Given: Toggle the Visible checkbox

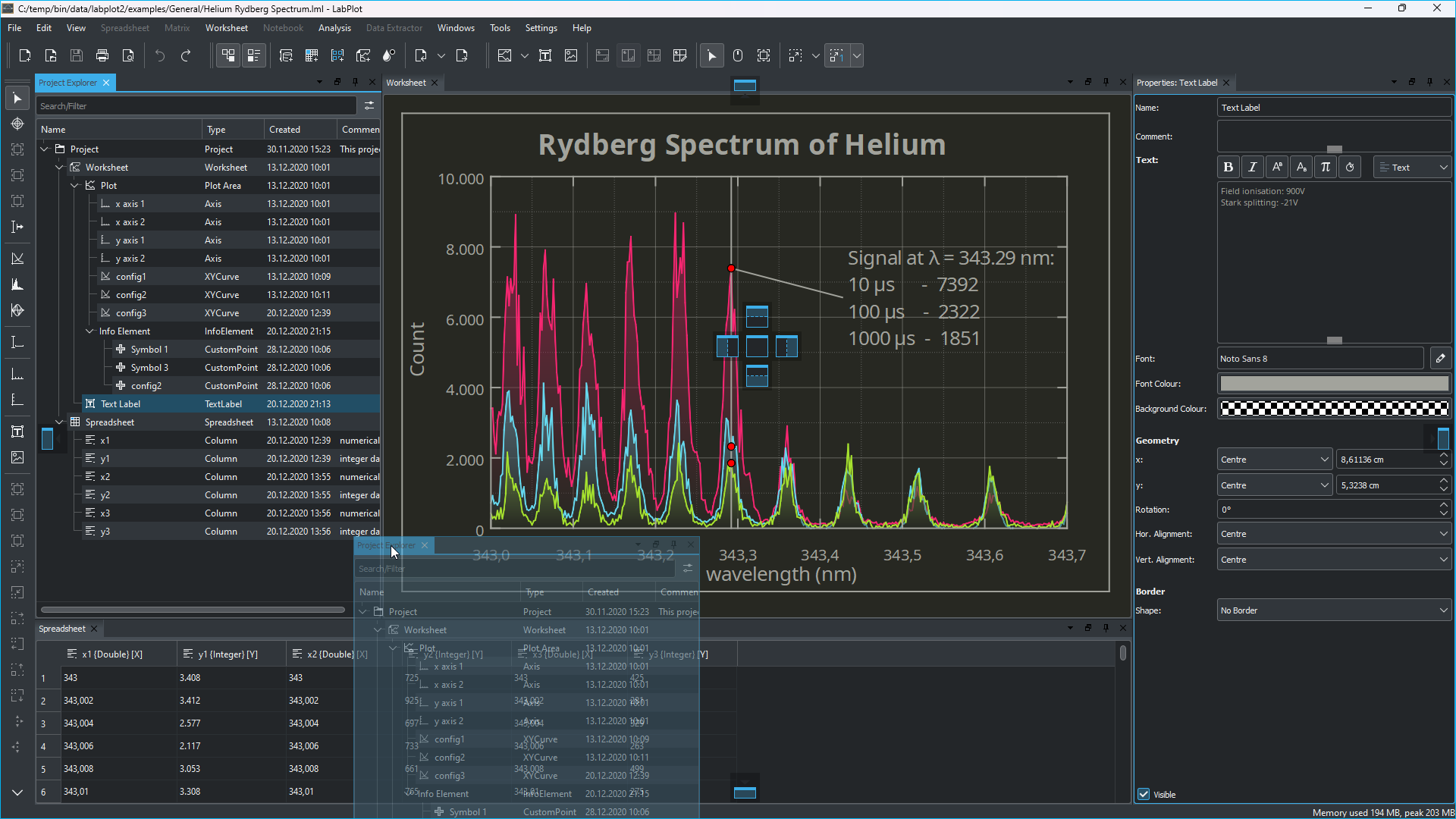Looking at the screenshot, I should [x=1144, y=794].
